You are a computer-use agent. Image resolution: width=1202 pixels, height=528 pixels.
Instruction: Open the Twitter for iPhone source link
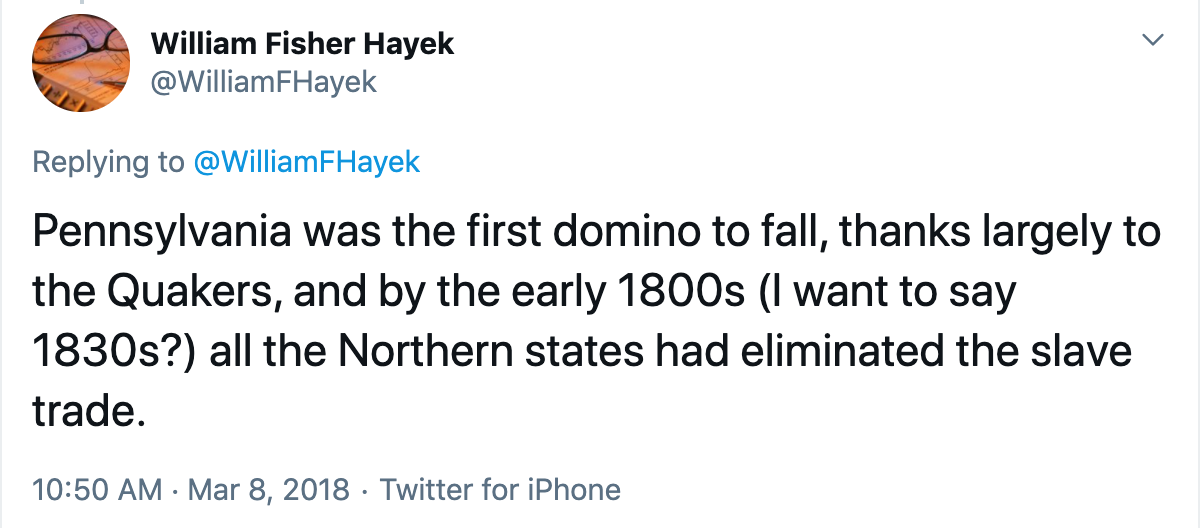[x=500, y=490]
